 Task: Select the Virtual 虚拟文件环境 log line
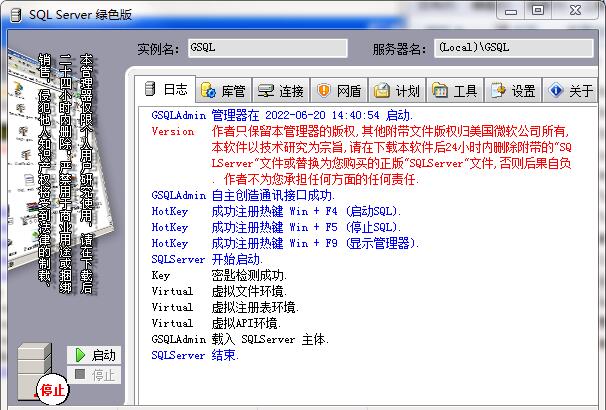(x=219, y=291)
